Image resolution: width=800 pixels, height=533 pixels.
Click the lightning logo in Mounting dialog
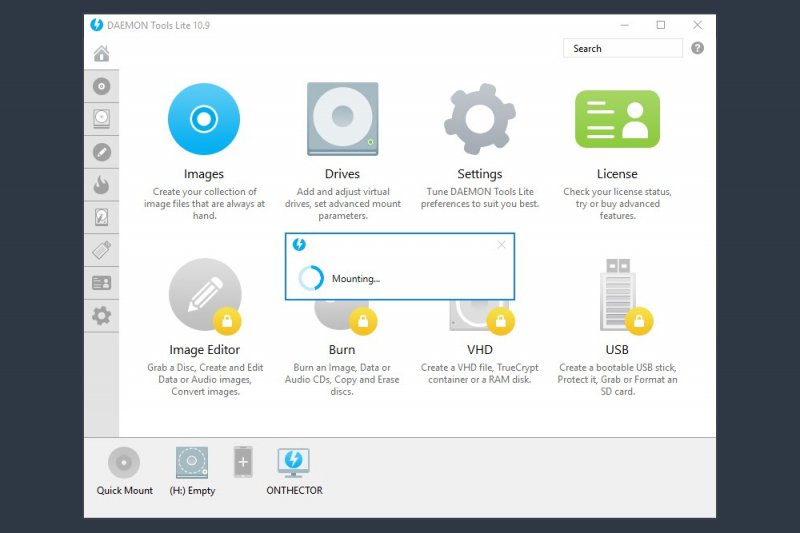tap(299, 245)
